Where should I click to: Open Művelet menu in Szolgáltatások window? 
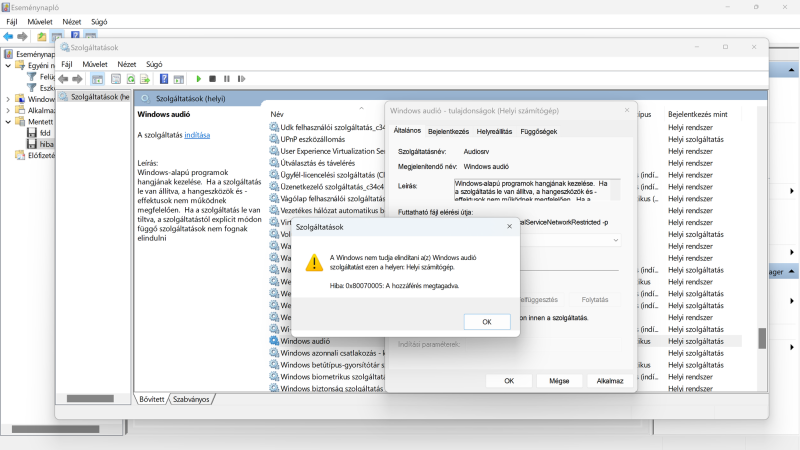pyautogui.click(x=95, y=64)
